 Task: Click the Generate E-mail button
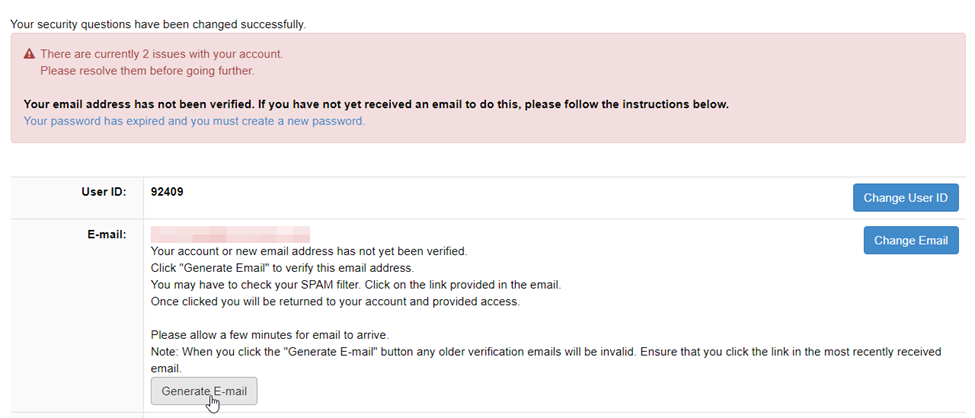[204, 391]
